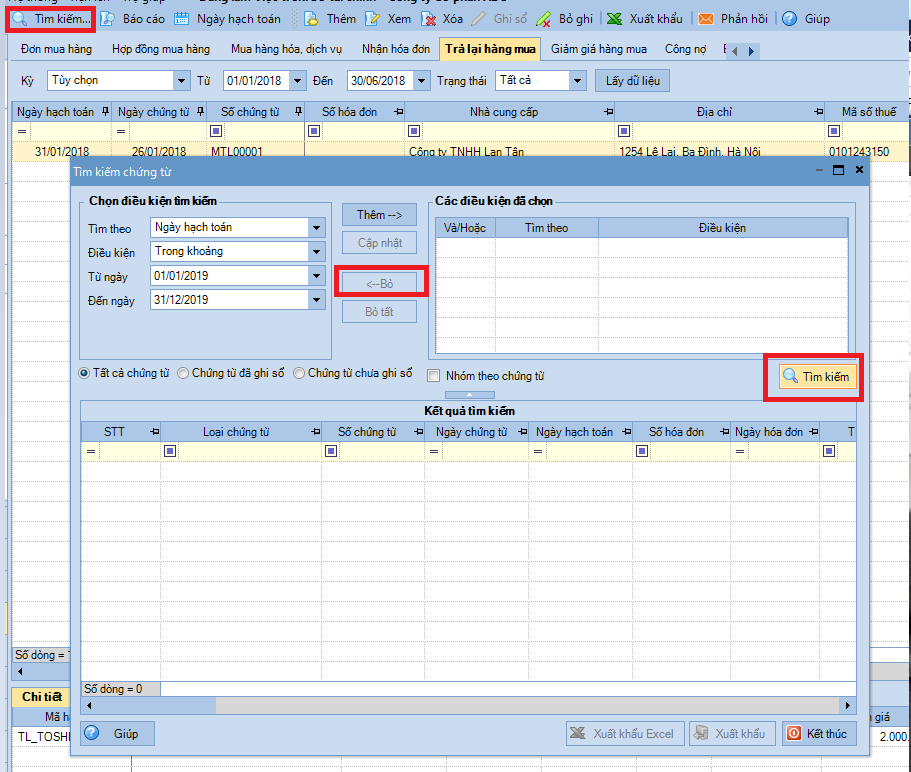Open the Đến ngày date picker
This screenshot has width=911, height=772.
click(x=317, y=300)
